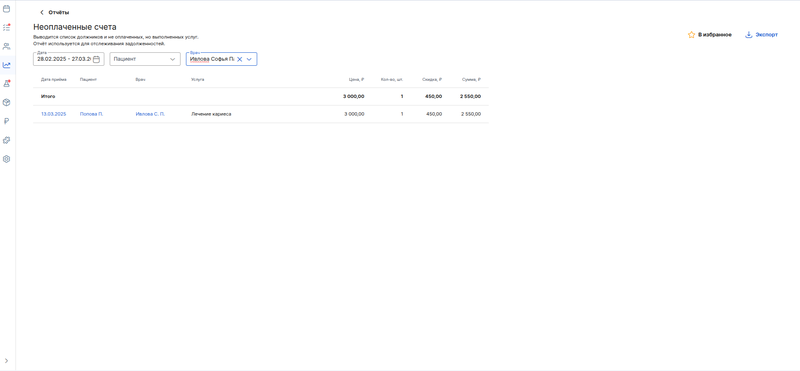Click the Лечение кариеса service cell

211,114
